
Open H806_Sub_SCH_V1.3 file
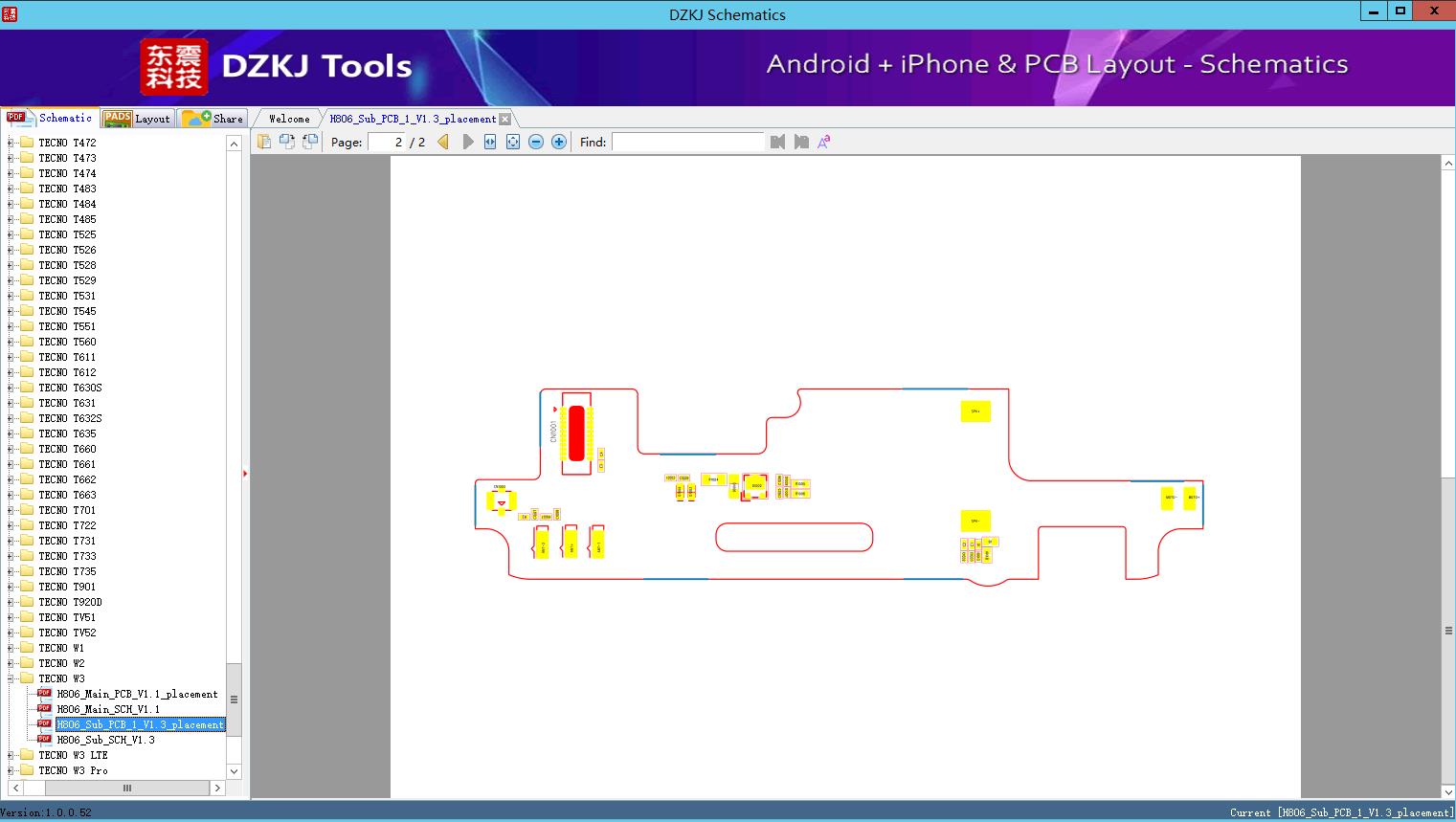coord(105,740)
